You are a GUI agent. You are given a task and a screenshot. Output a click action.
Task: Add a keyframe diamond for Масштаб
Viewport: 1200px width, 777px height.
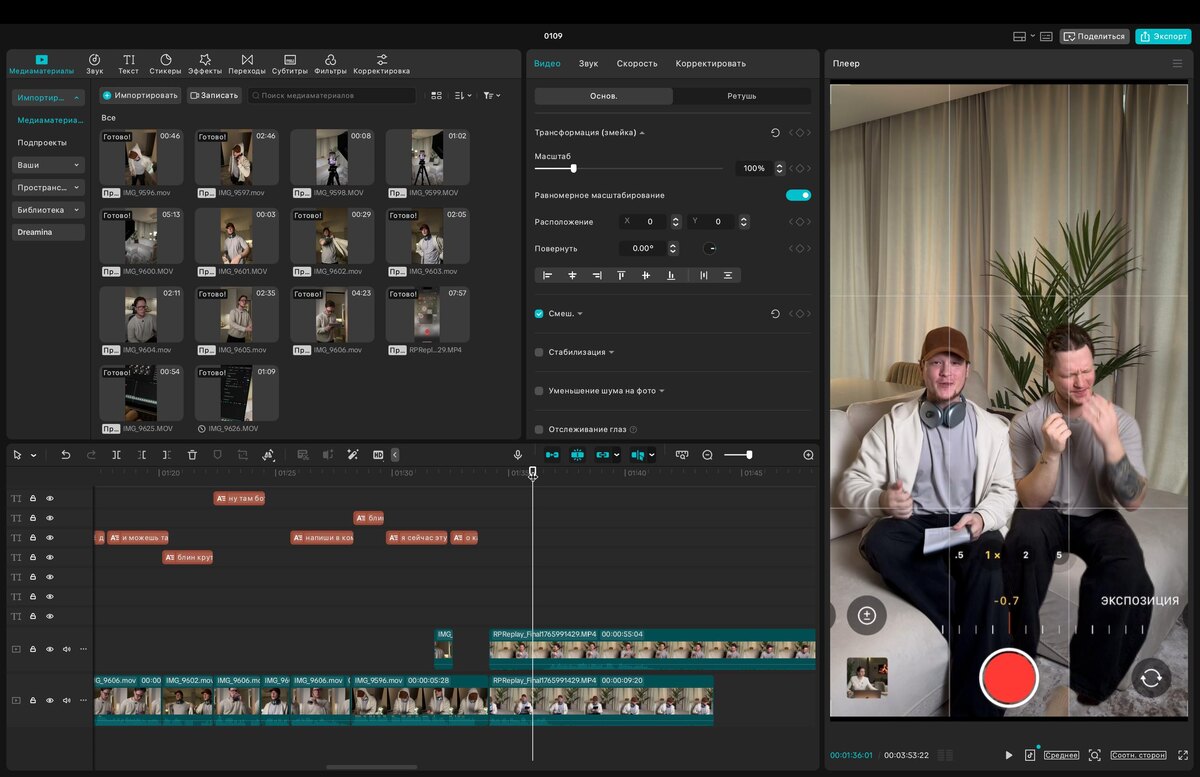[x=800, y=168]
